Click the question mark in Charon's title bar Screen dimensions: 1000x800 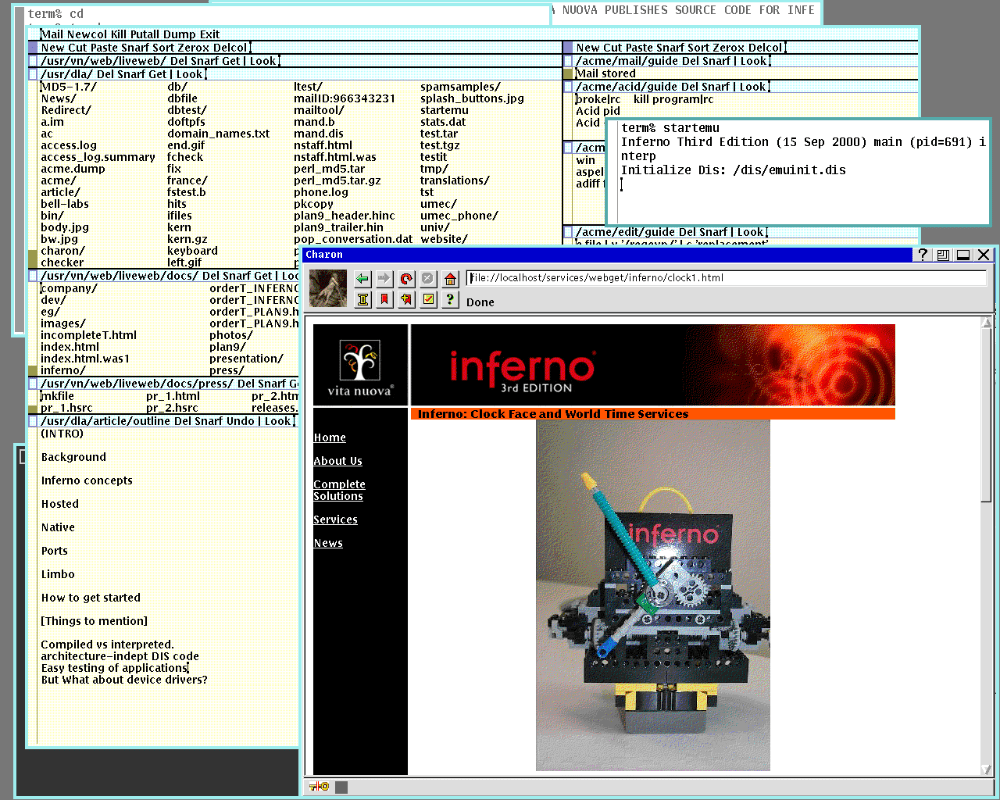tap(922, 255)
